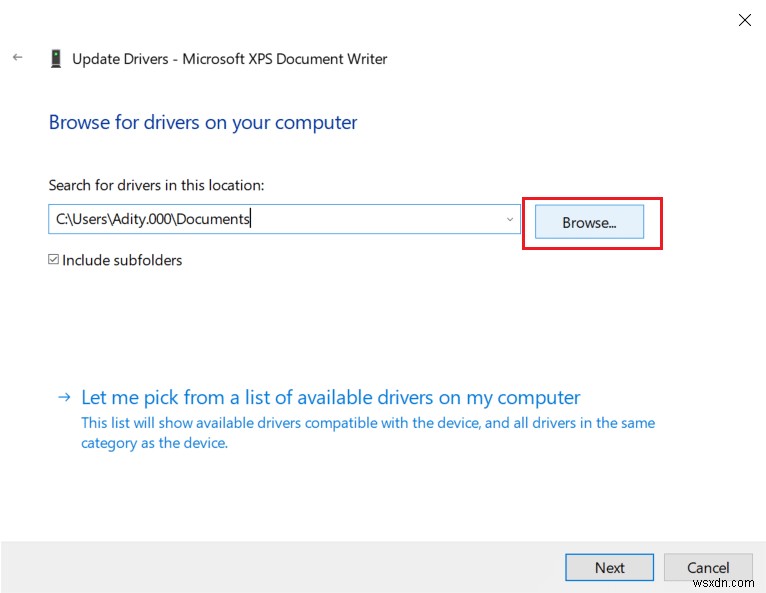Click 'Search for drivers in this location:' label
The width and height of the screenshot is (766, 593).
pyautogui.click(x=156, y=185)
